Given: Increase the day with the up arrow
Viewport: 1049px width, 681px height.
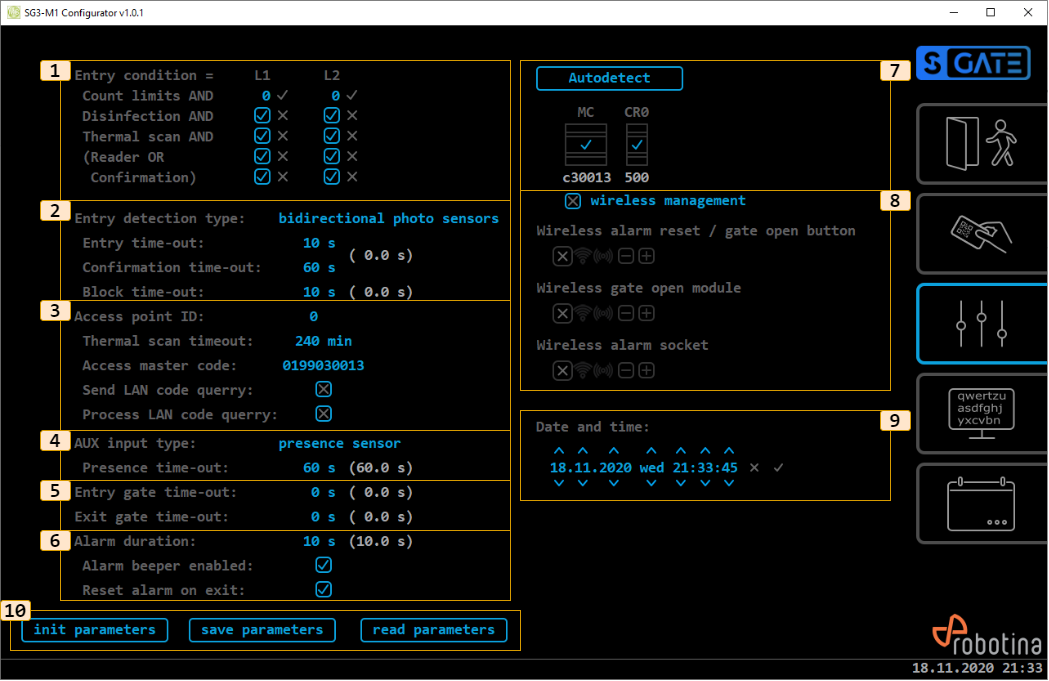Looking at the screenshot, I should click(x=558, y=451).
